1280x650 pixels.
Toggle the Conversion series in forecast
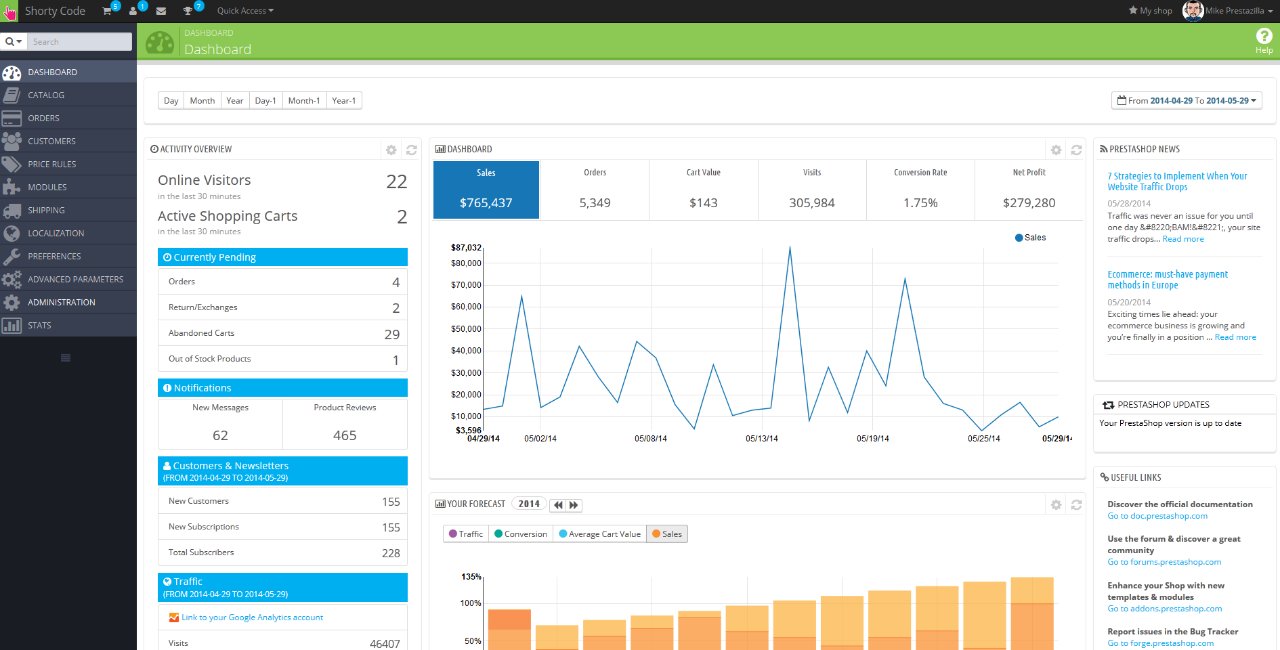[520, 534]
